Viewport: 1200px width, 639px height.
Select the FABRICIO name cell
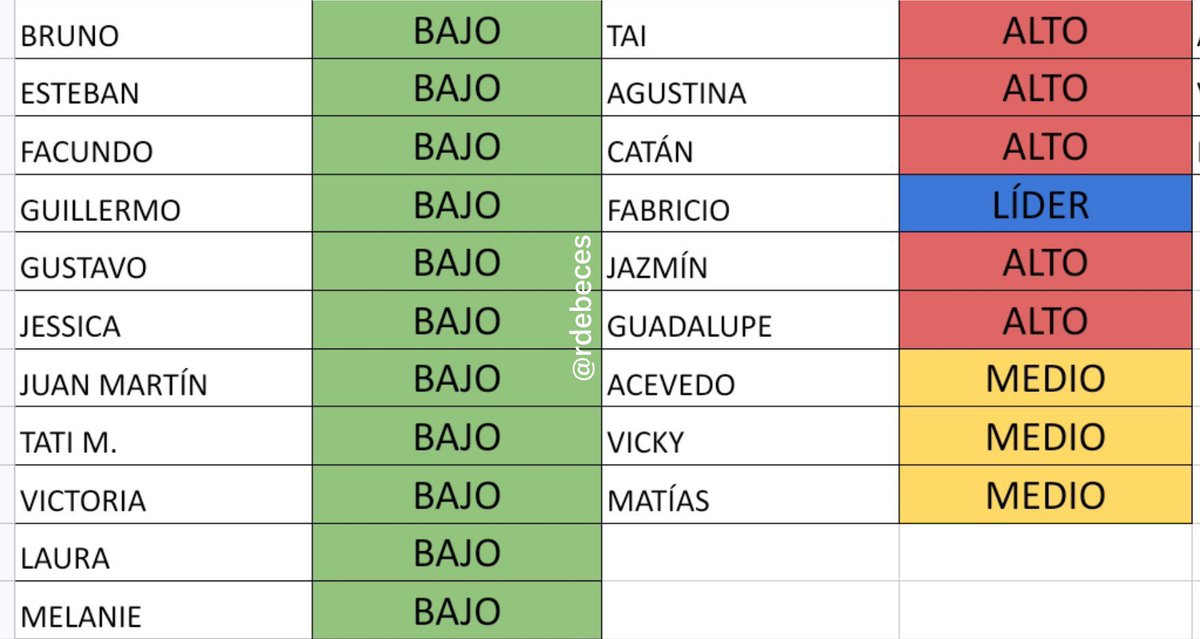(750, 204)
